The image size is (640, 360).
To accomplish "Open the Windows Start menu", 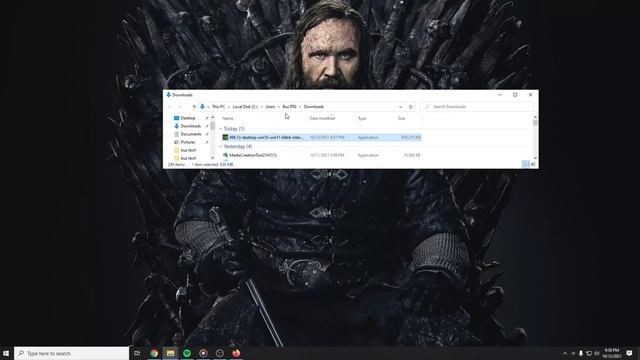I will [x=6, y=353].
